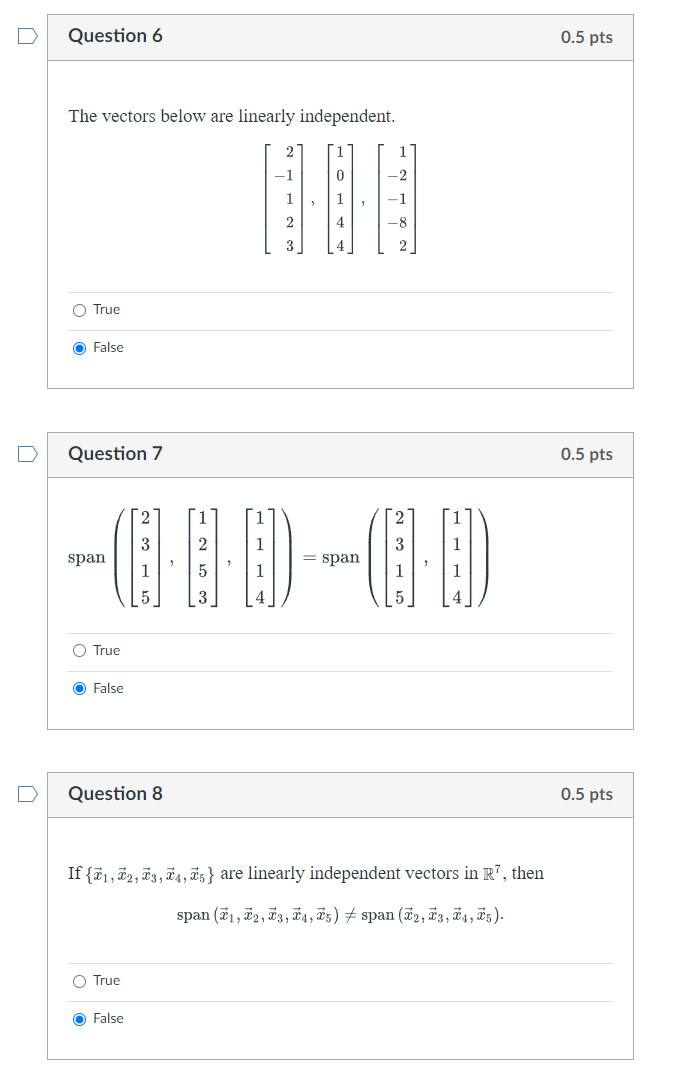The image size is (675, 1085).
Task: Click the R7 vectors statement in Question 8
Action: (x=305, y=872)
